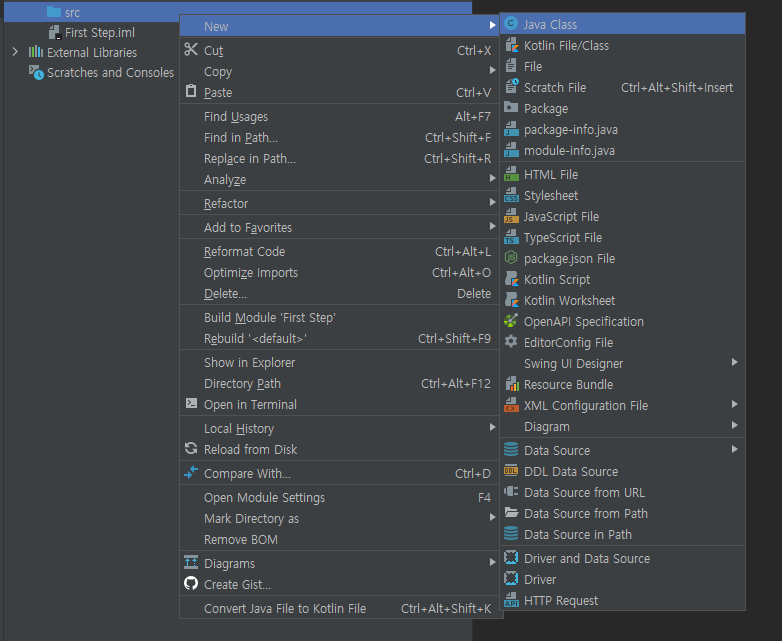
Task: Click the Kotlin Worksheet icon
Action: tap(512, 300)
